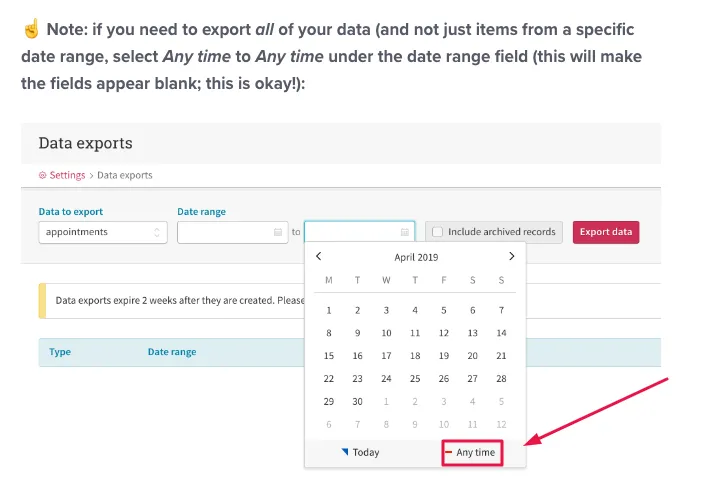Click calendar icon in end date field

click(x=404, y=232)
